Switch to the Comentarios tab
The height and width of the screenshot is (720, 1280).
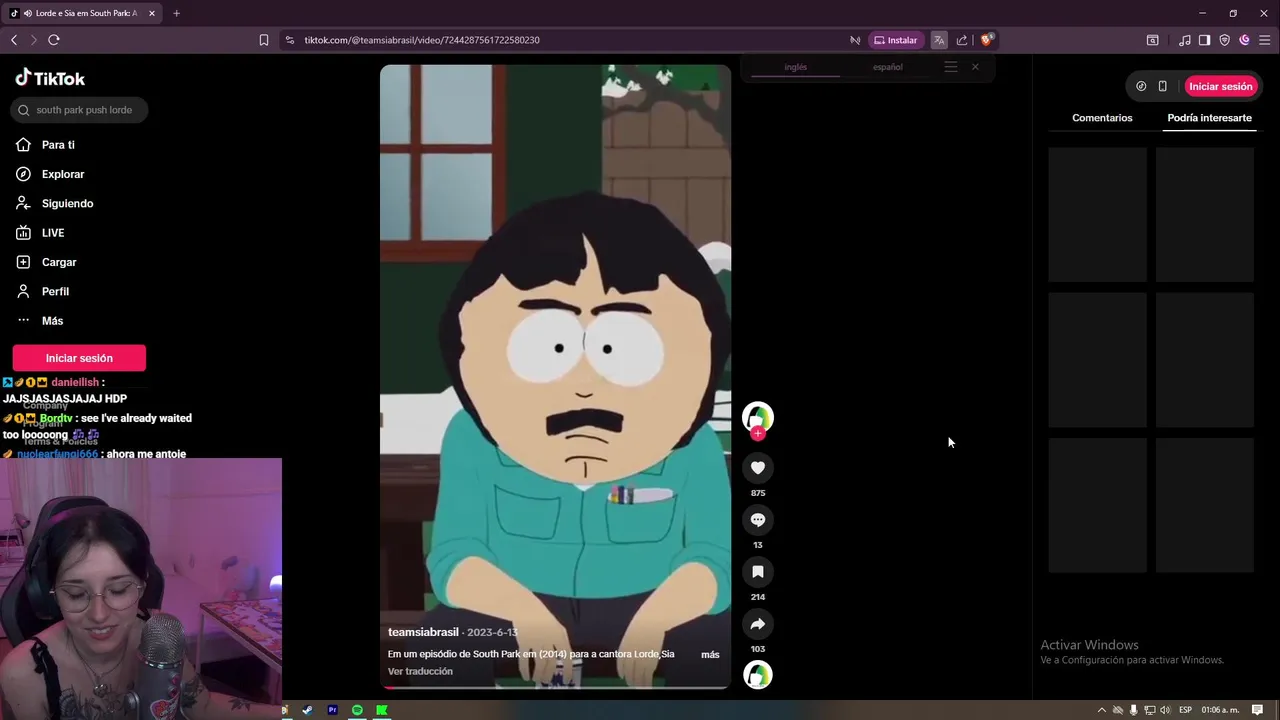click(x=1102, y=118)
